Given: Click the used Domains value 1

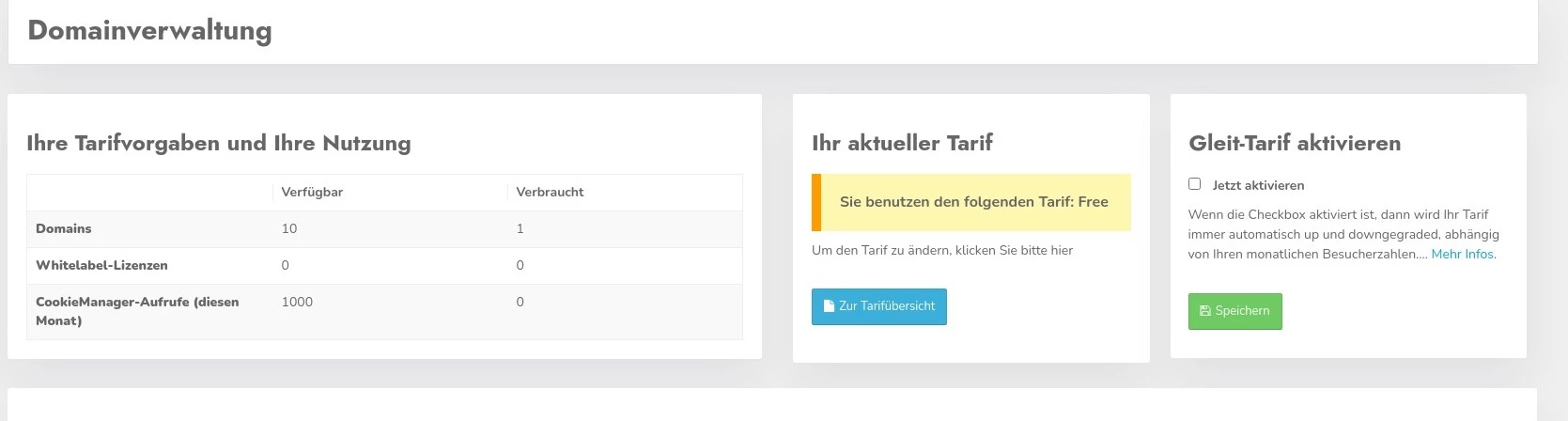Looking at the screenshot, I should pyautogui.click(x=520, y=229).
